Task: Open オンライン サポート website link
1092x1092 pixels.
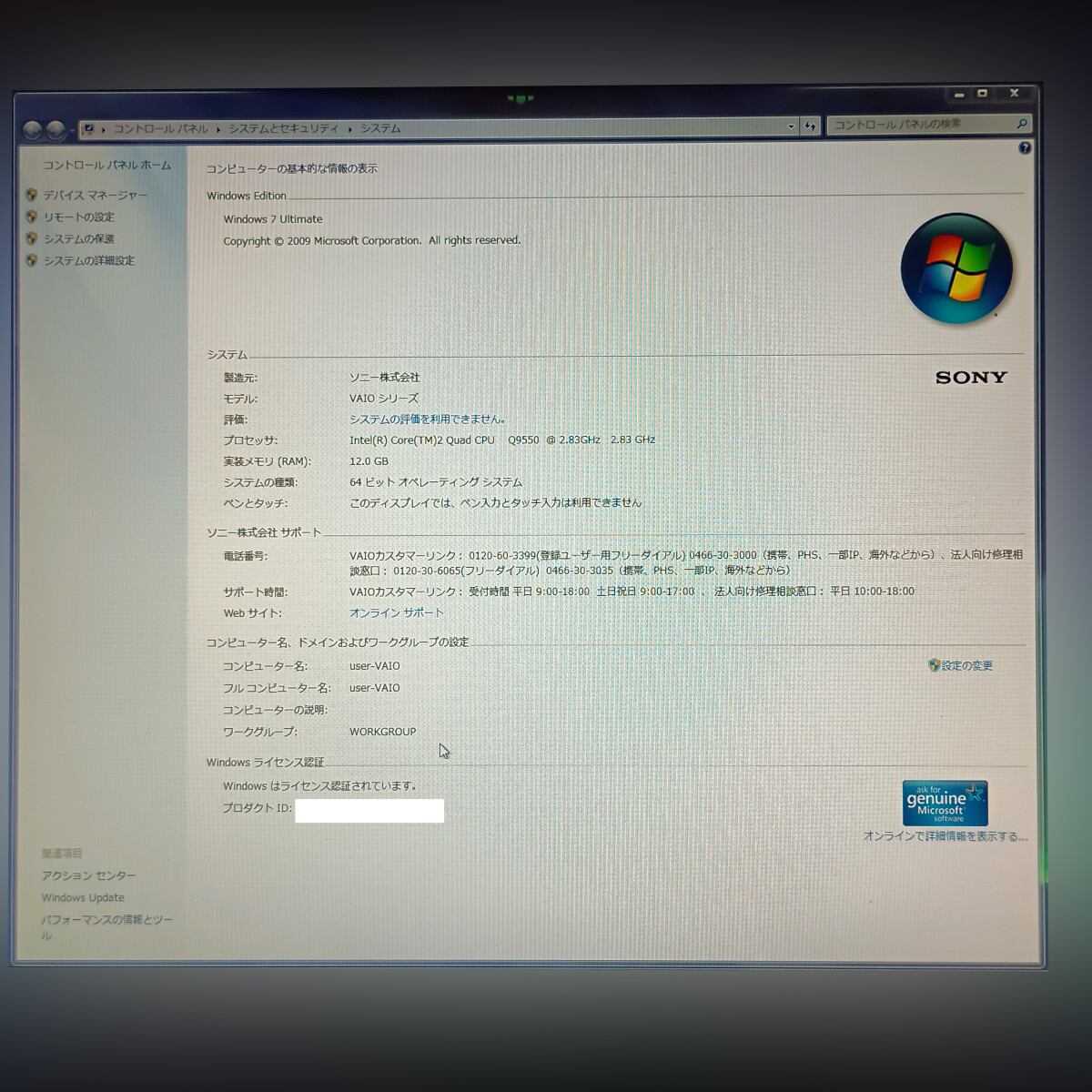Action: [x=397, y=612]
